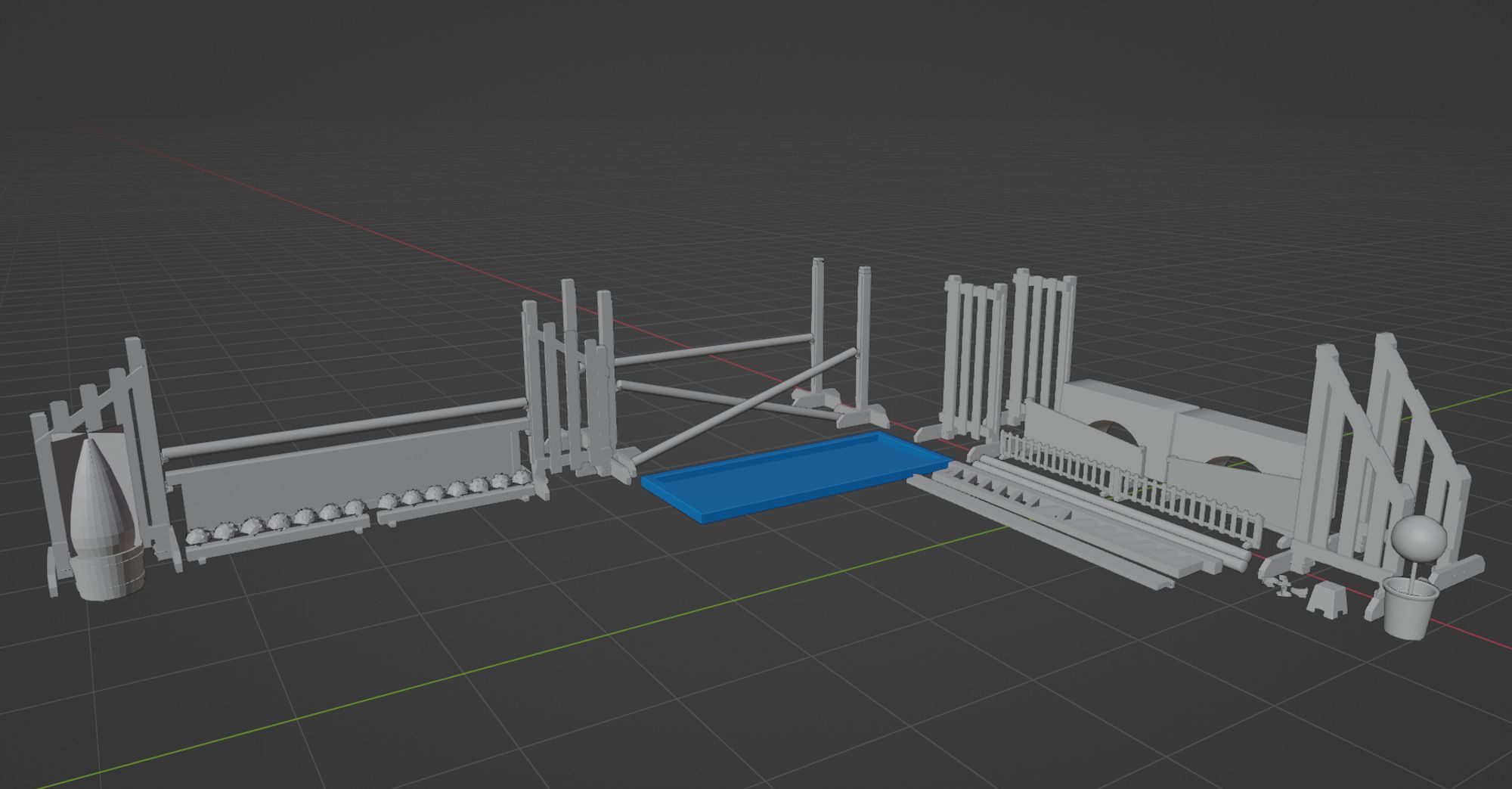The width and height of the screenshot is (1512, 789).
Task: Select the long top pole of the left jump
Action: (344, 429)
